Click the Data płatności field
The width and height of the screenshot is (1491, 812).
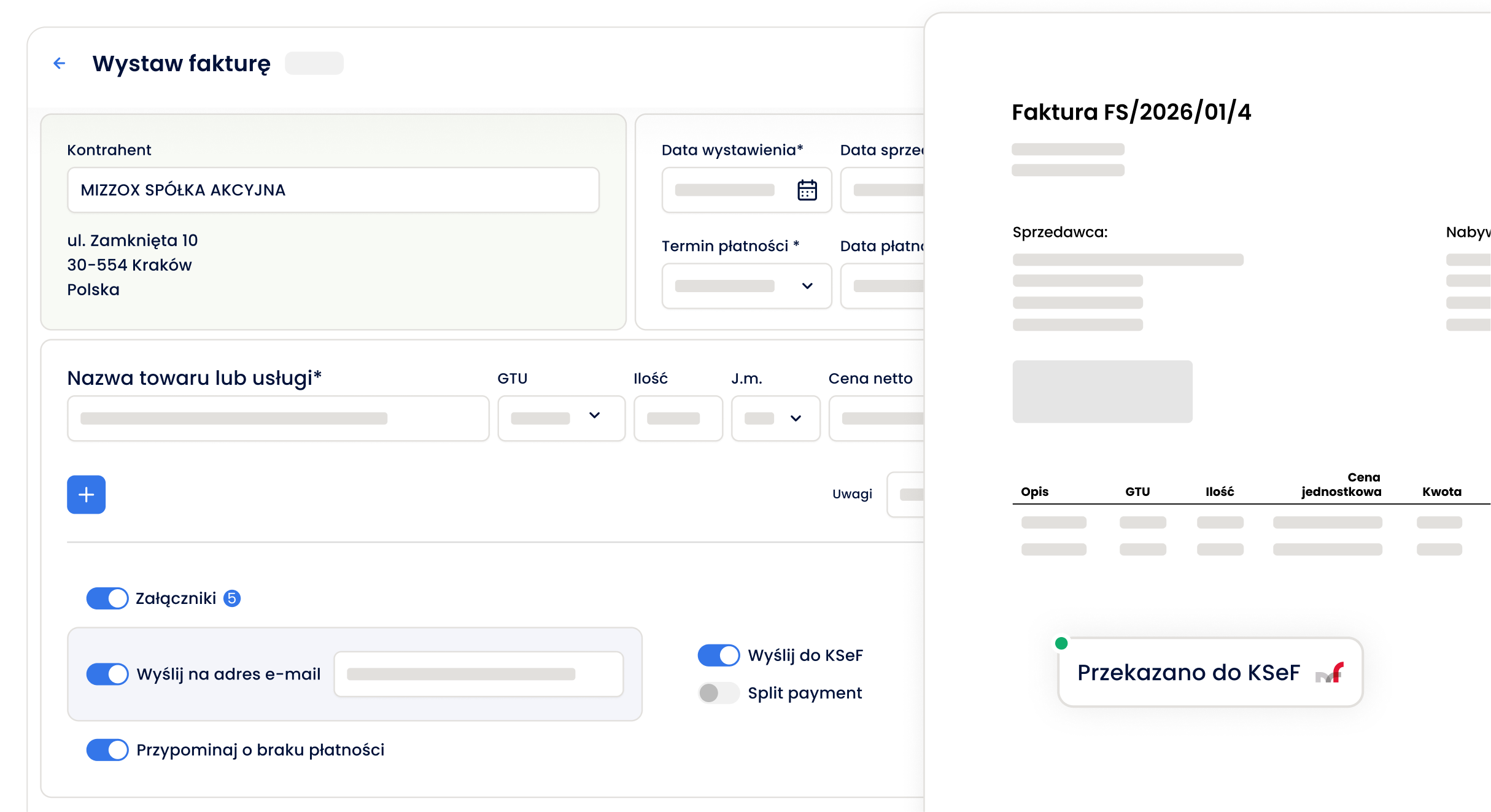tap(883, 286)
